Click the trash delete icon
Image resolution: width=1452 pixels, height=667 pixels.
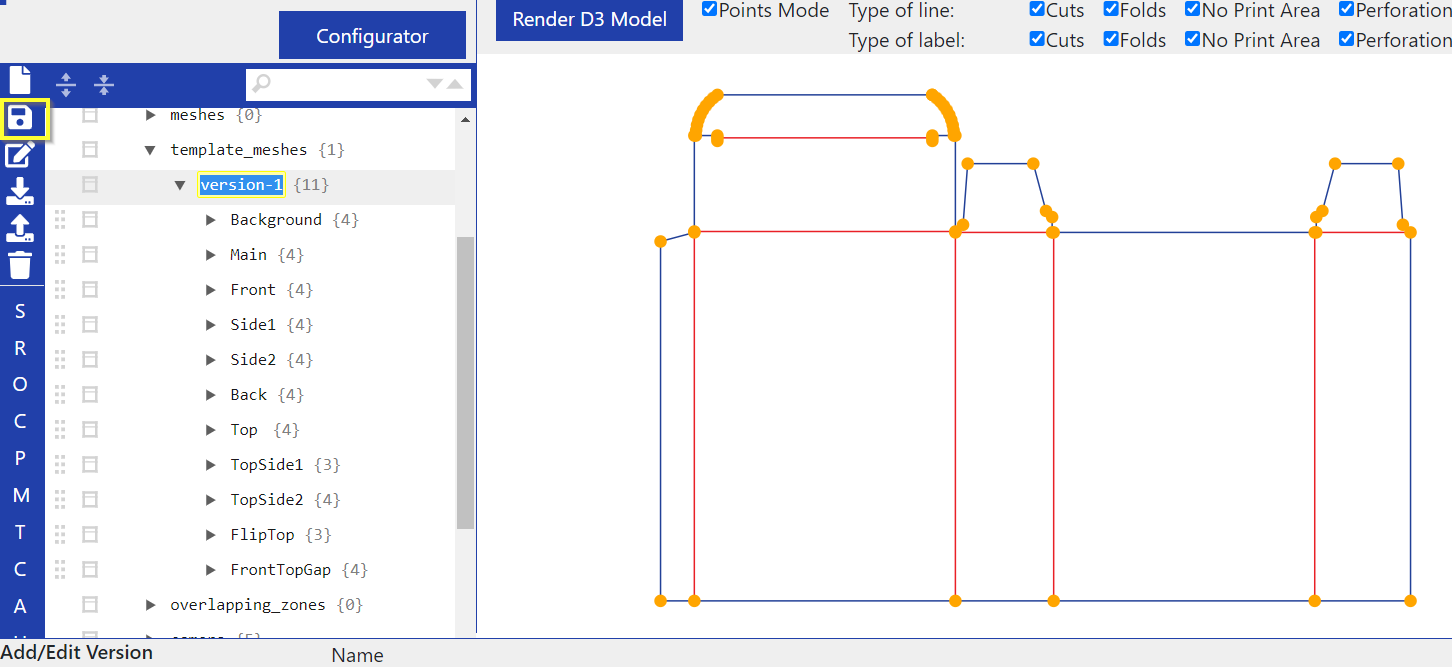point(20,266)
